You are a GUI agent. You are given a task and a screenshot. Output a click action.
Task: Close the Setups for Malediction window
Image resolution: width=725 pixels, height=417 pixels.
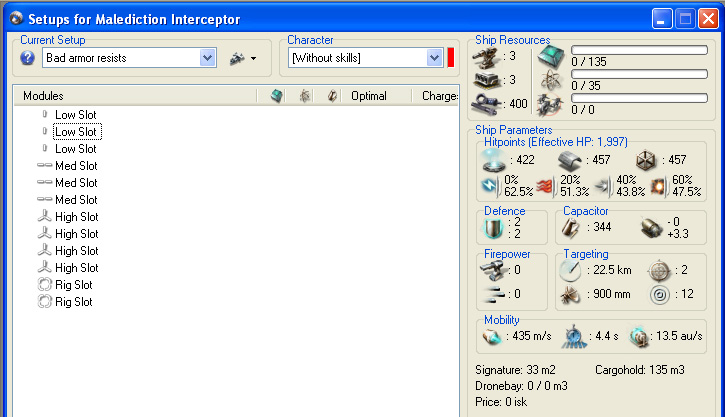[708, 19]
